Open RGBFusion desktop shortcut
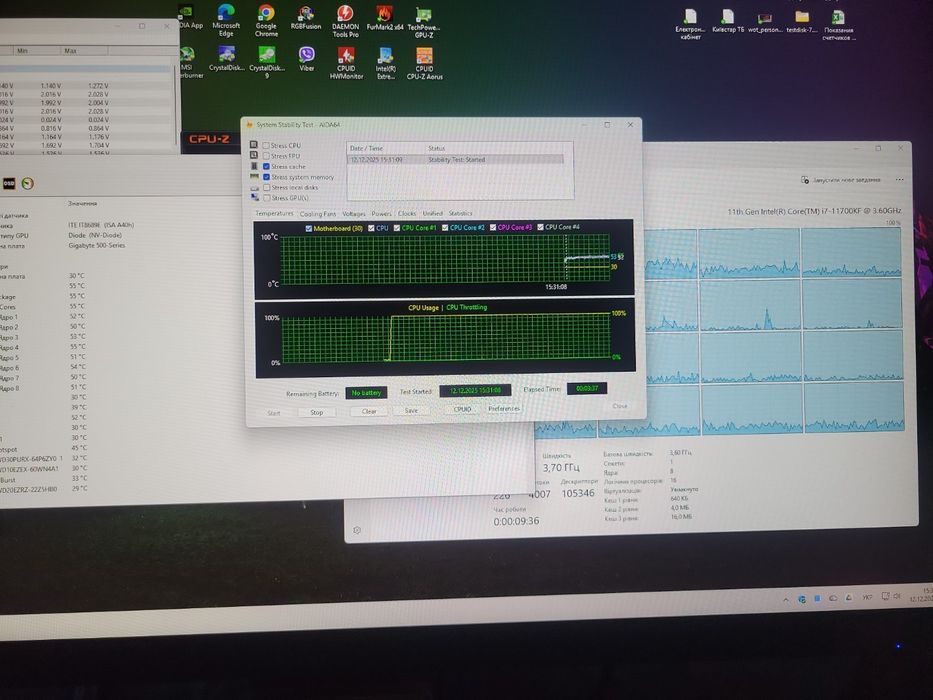933x700 pixels. click(x=306, y=18)
